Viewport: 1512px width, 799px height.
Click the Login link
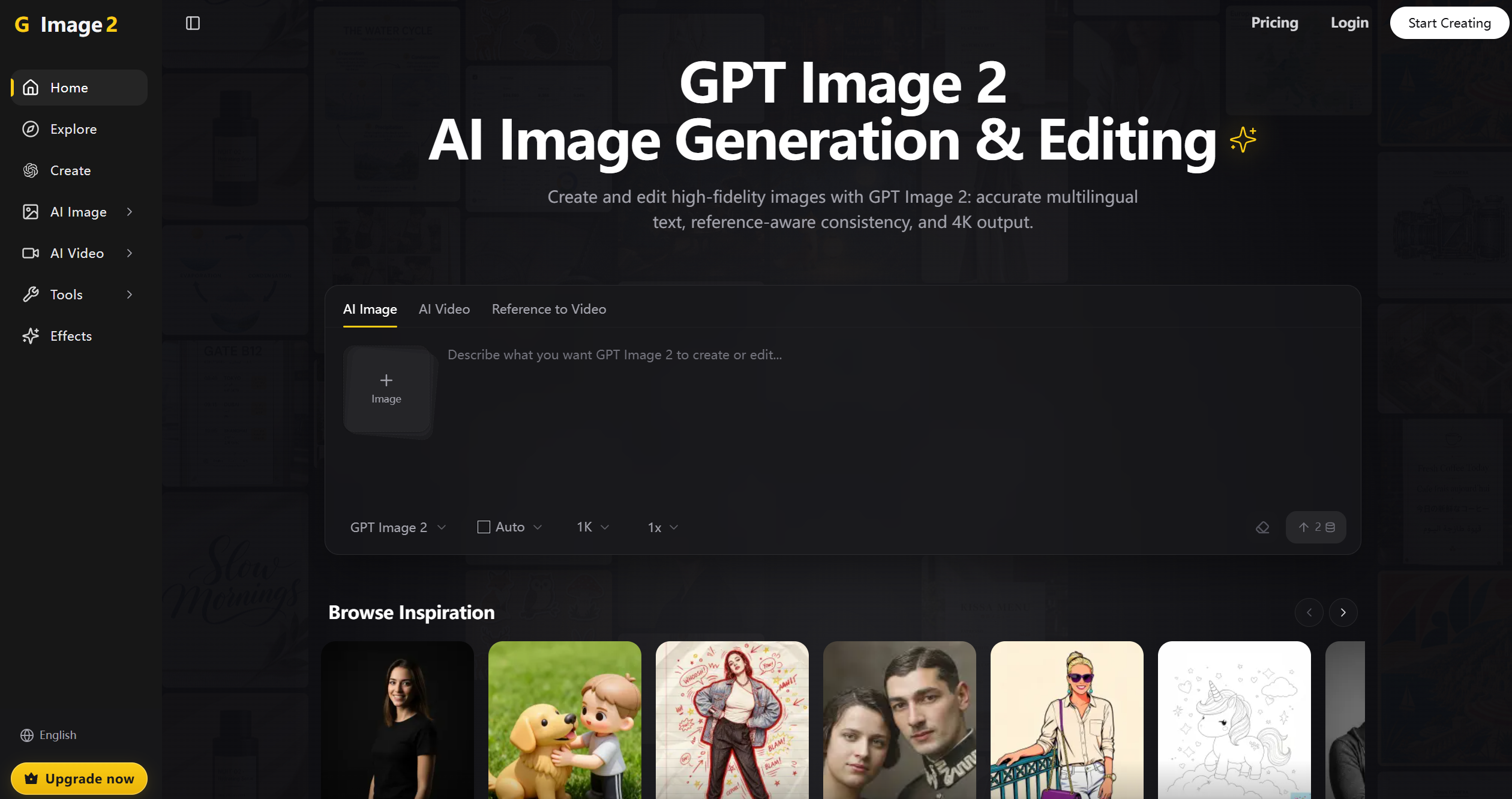[x=1349, y=23]
